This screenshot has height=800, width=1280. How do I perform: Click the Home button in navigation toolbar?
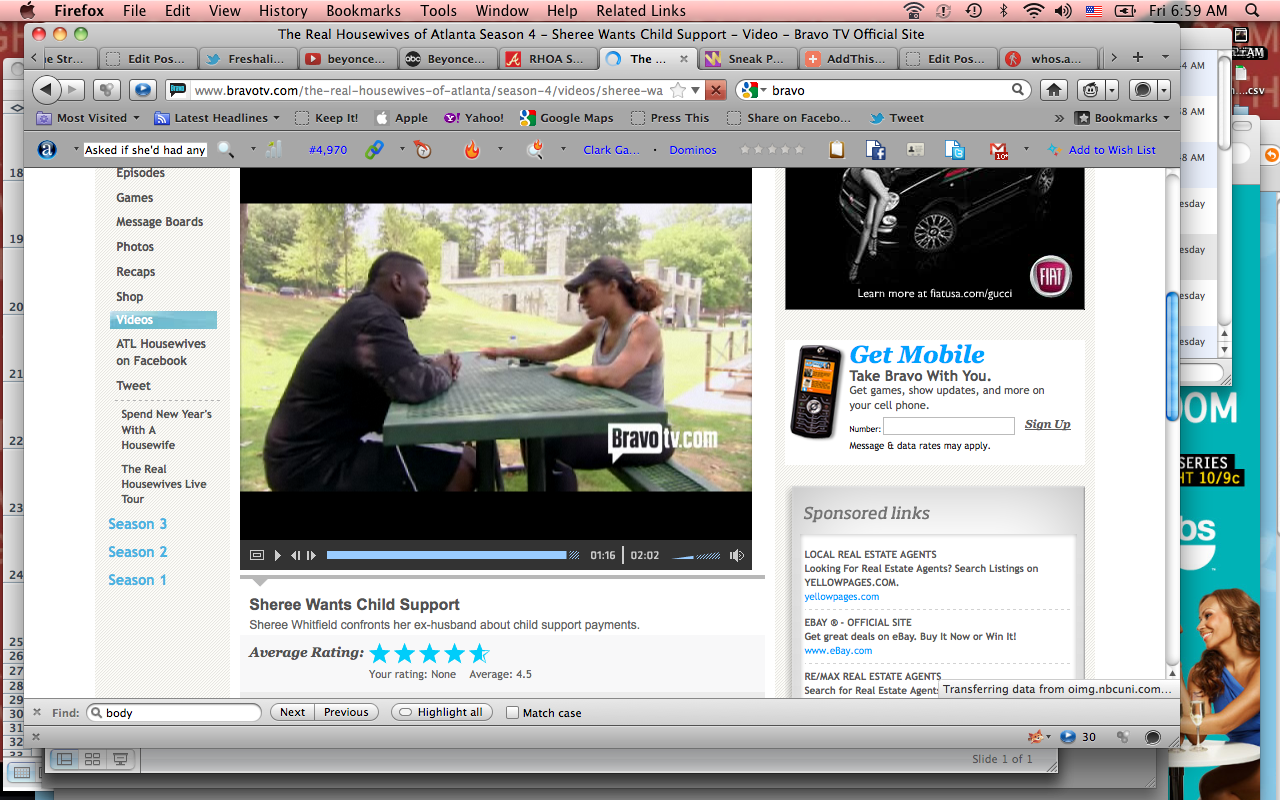pyautogui.click(x=1054, y=90)
